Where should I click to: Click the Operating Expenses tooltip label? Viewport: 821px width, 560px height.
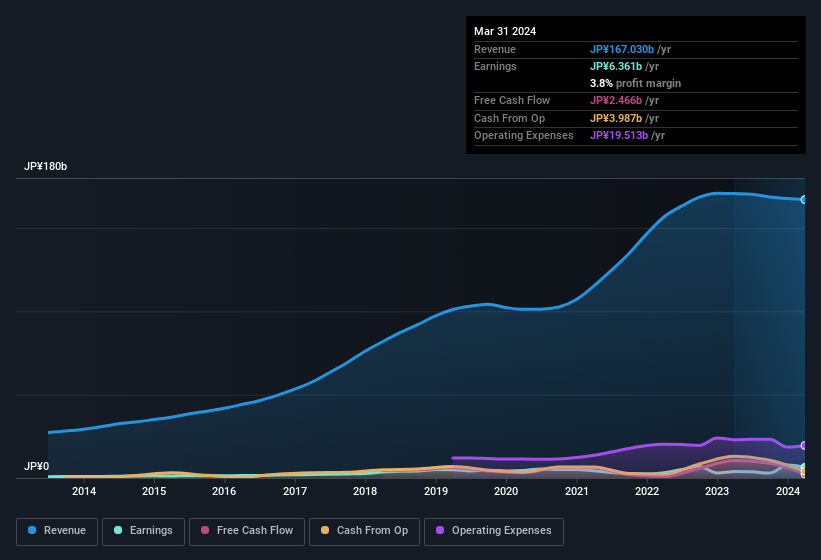point(524,136)
